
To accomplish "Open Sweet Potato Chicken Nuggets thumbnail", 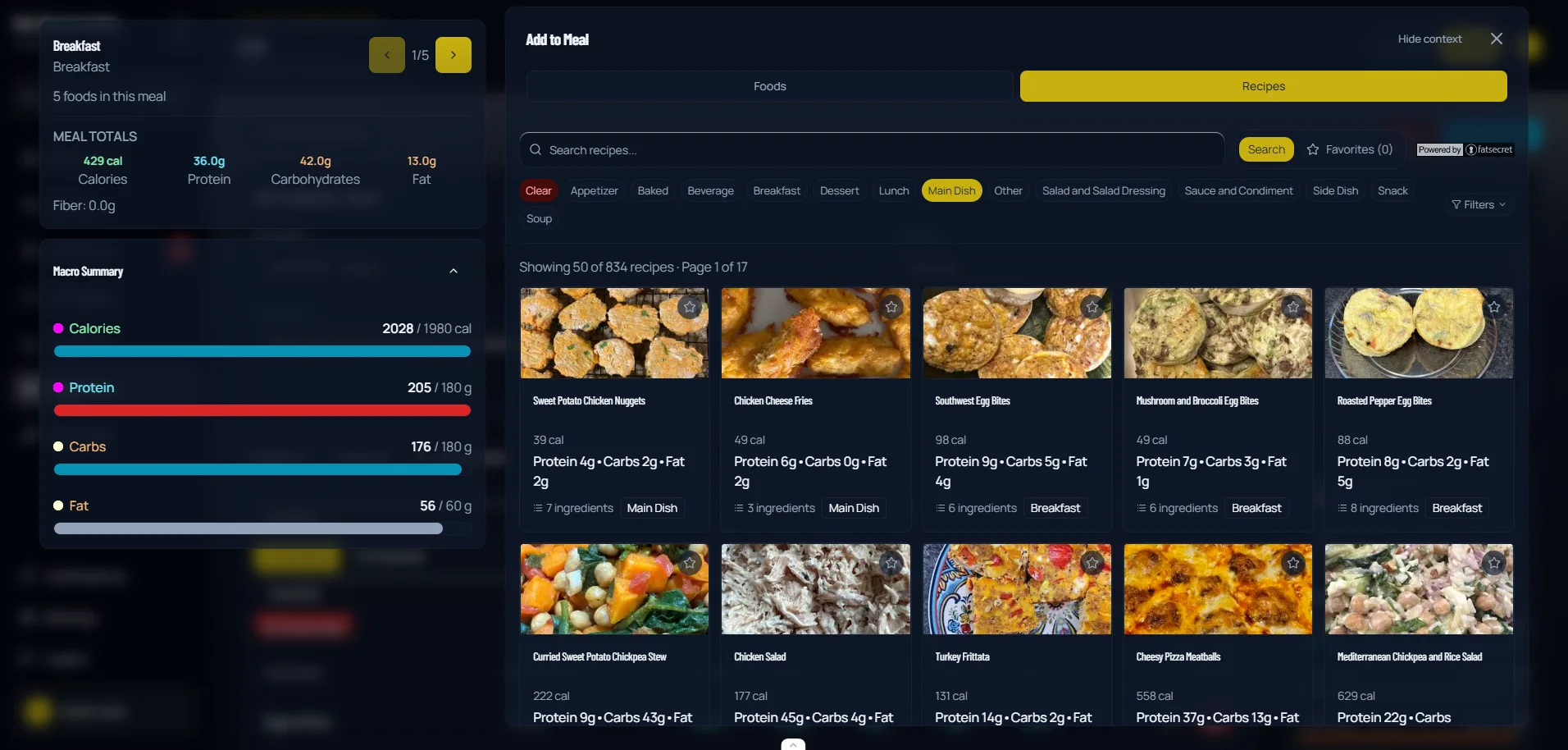I will click(614, 333).
